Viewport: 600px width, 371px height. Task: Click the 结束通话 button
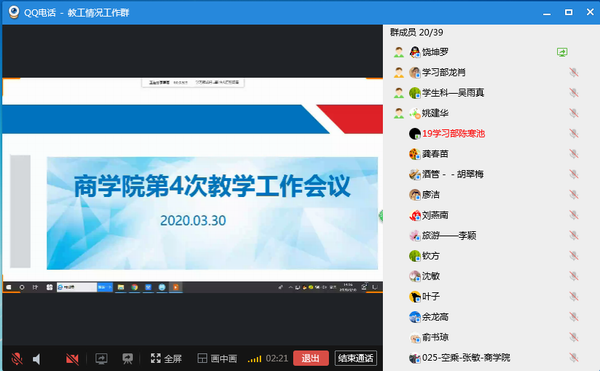pyautogui.click(x=355, y=358)
